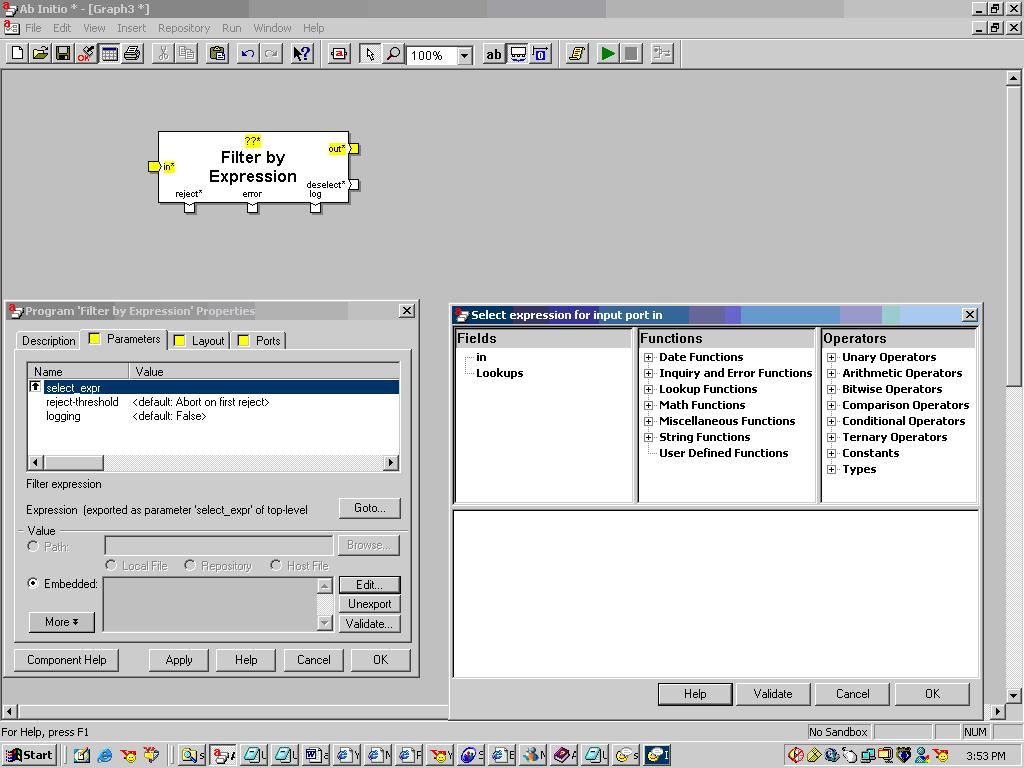
Task: Click the context help pointer icon
Action: (302, 54)
